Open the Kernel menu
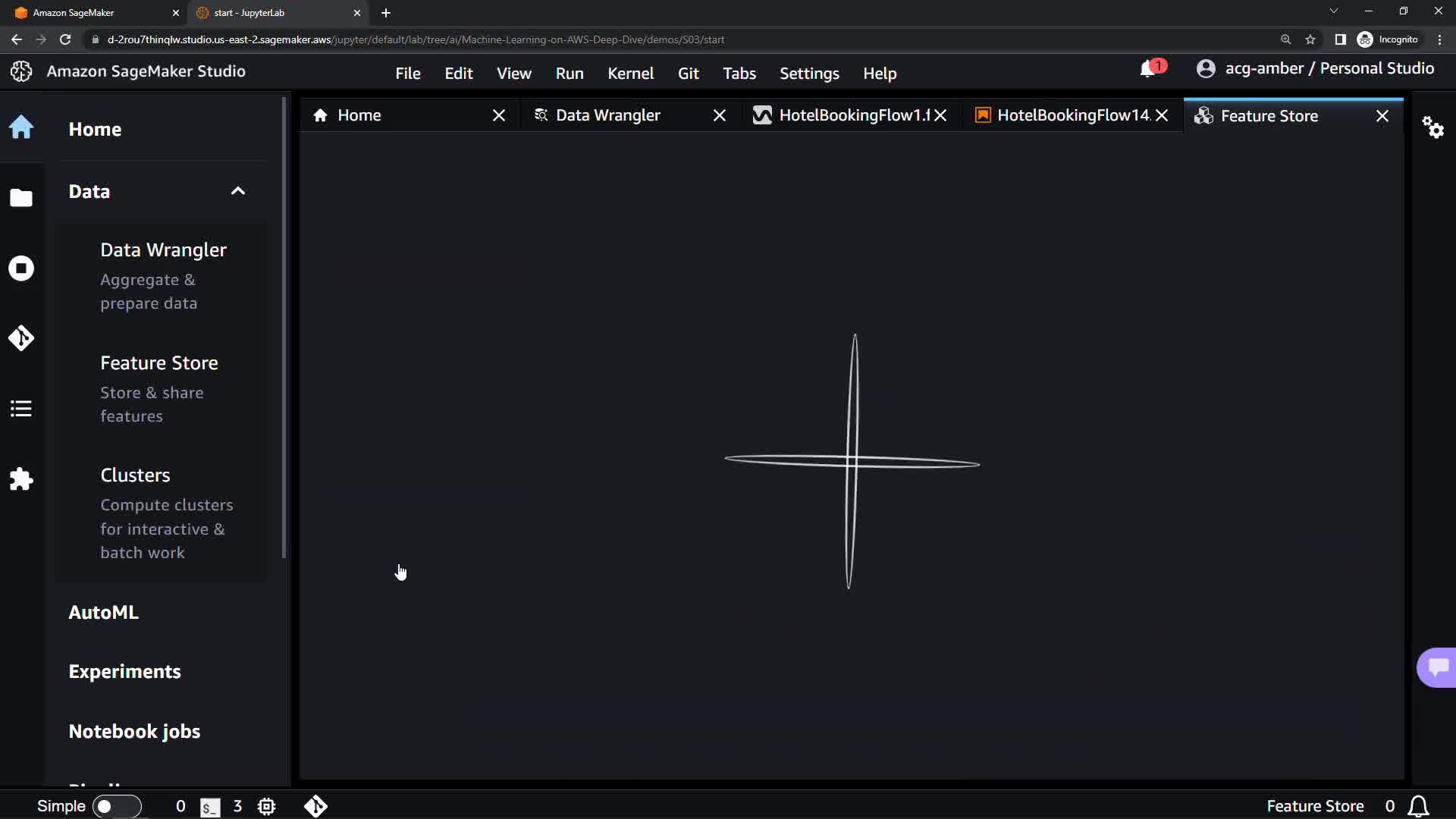 coord(630,74)
